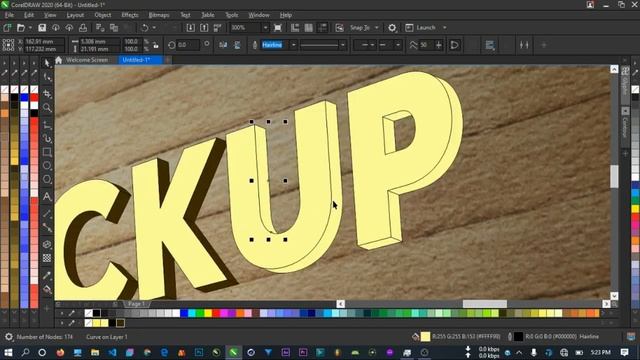Viewport: 640px width, 360px height.
Task: Click the horizontal scrollbar thumb
Action: (484, 304)
